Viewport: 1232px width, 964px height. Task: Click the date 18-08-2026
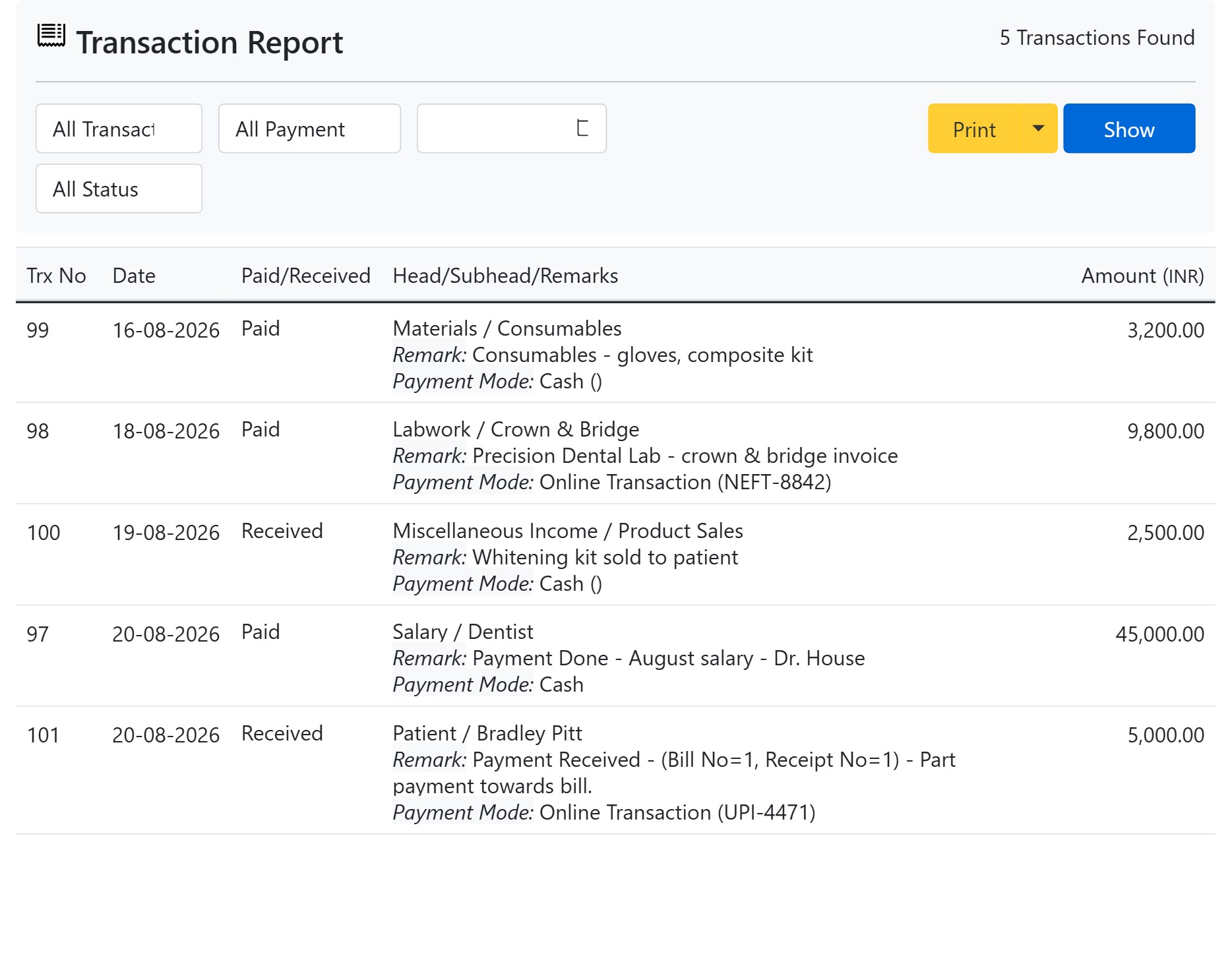point(166,431)
